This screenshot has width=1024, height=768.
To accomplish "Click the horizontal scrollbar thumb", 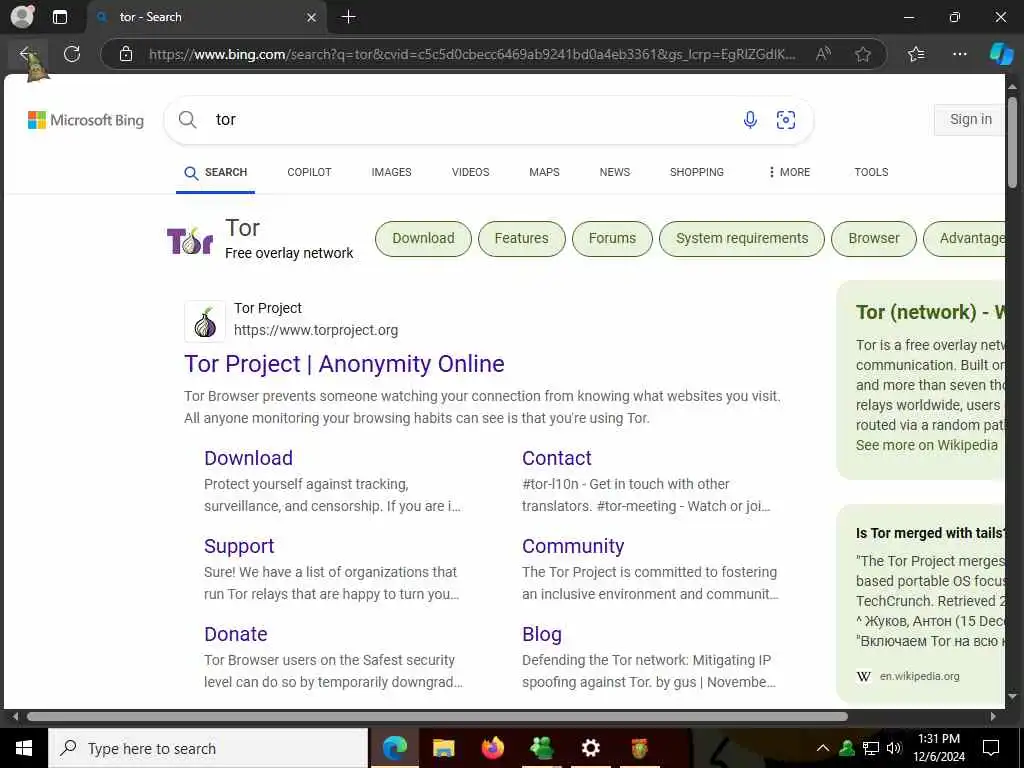I will click(437, 716).
